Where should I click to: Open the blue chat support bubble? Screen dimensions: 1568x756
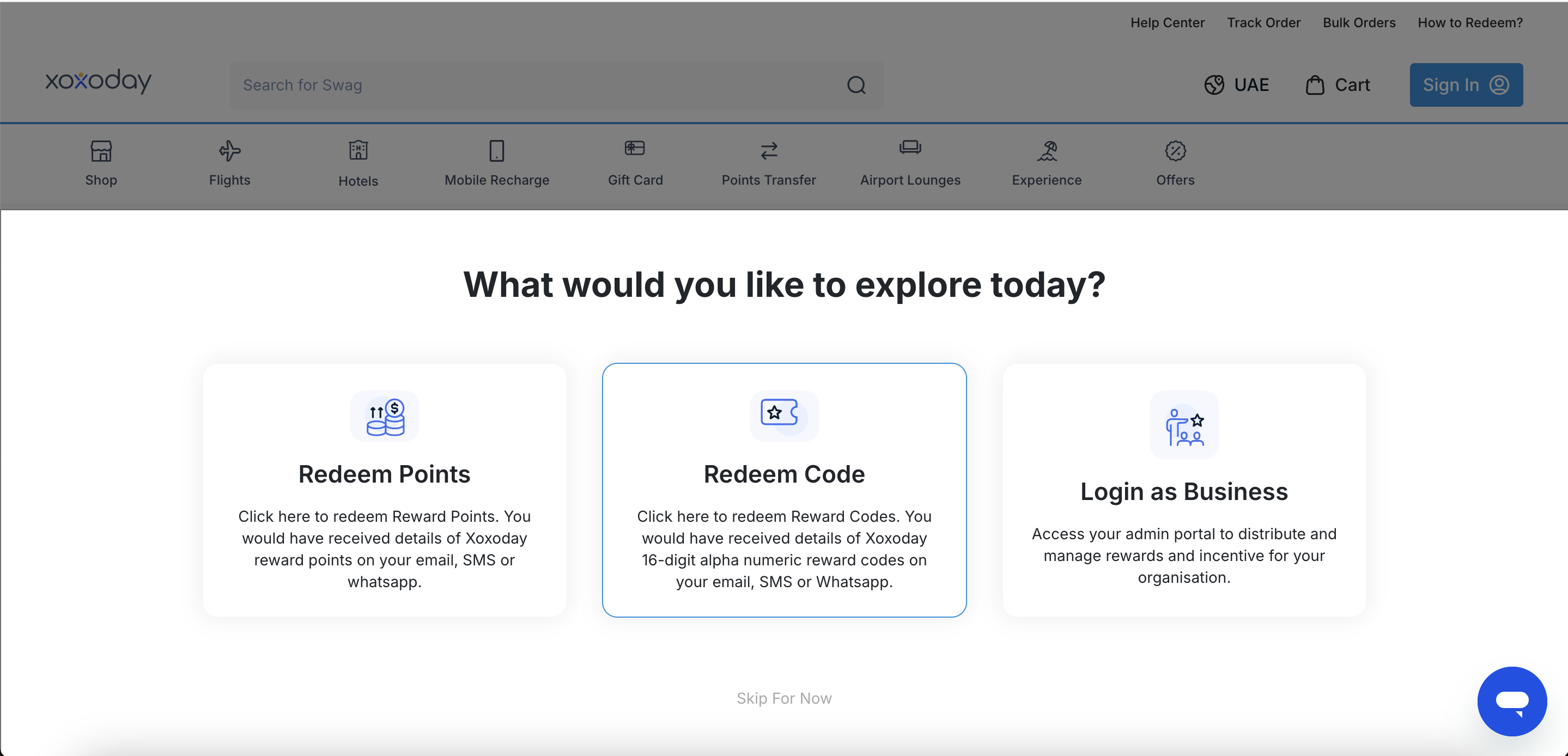1512,700
